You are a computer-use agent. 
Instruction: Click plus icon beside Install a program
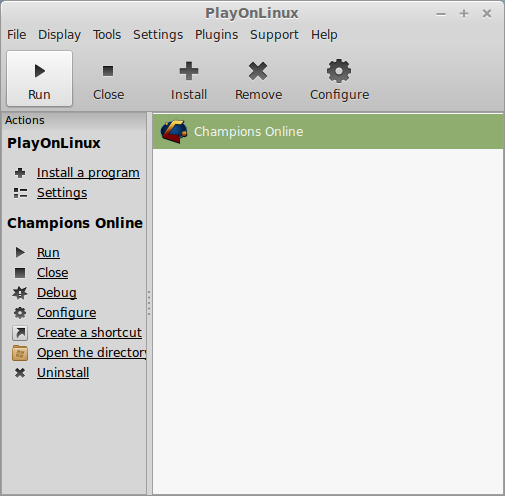coord(20,173)
